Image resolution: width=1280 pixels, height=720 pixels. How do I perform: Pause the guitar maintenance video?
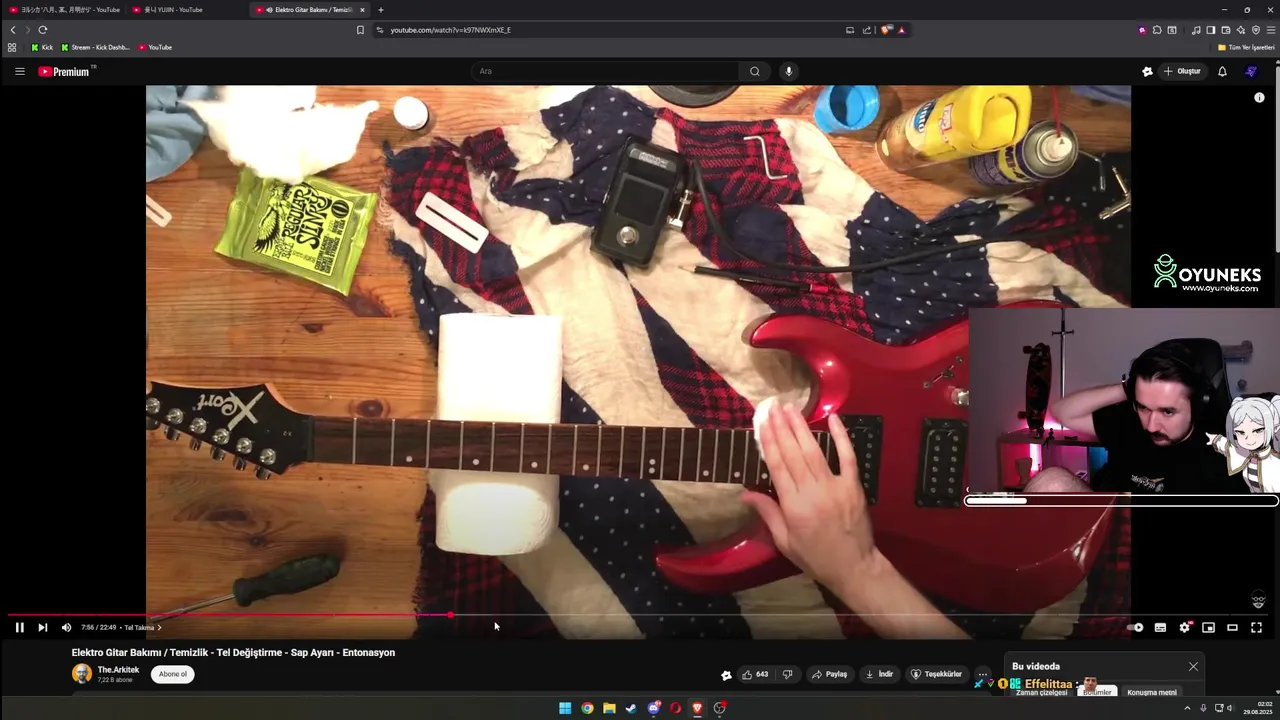click(x=19, y=627)
